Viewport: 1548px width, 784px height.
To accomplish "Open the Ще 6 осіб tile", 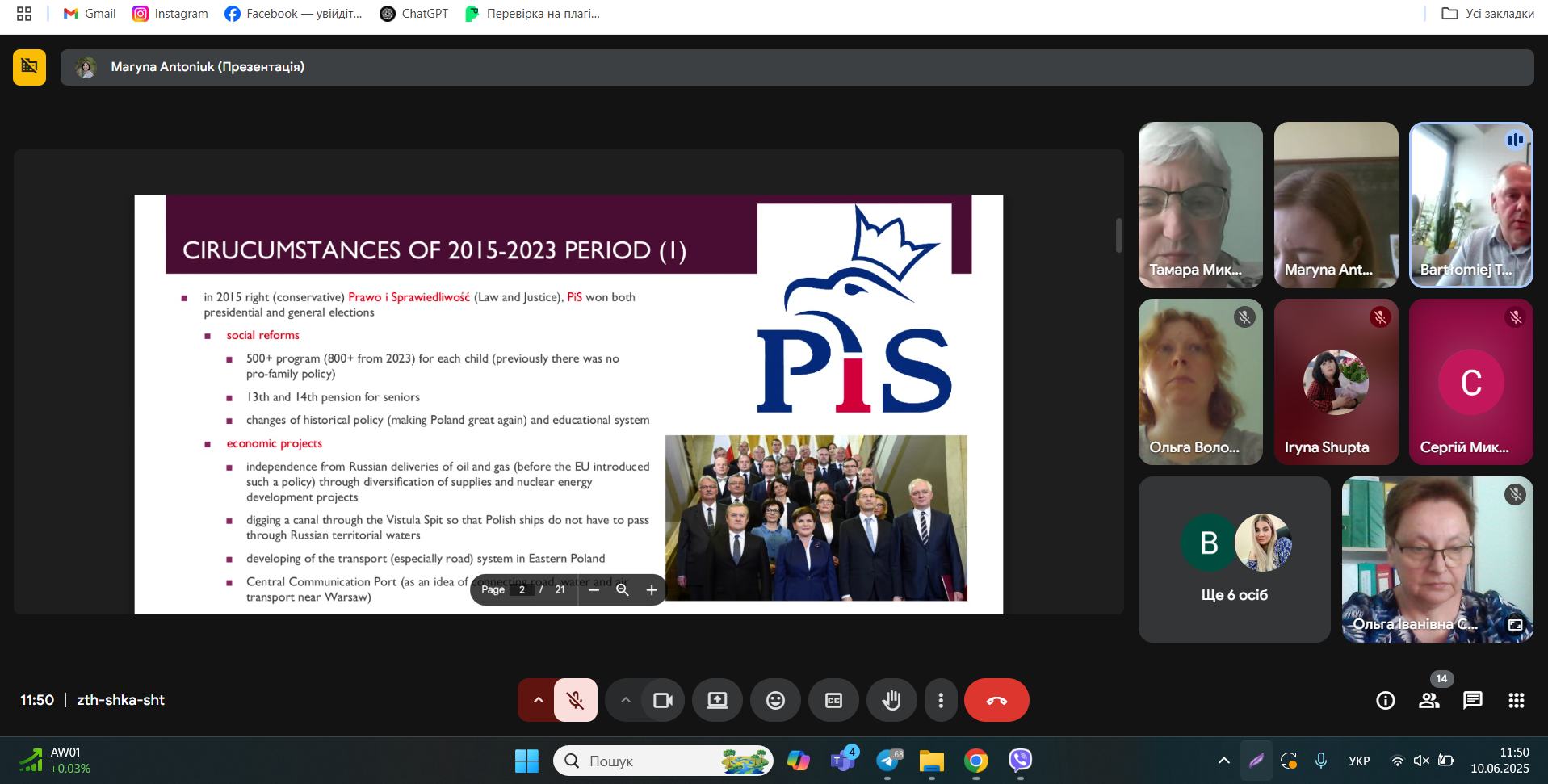I will pyautogui.click(x=1234, y=560).
